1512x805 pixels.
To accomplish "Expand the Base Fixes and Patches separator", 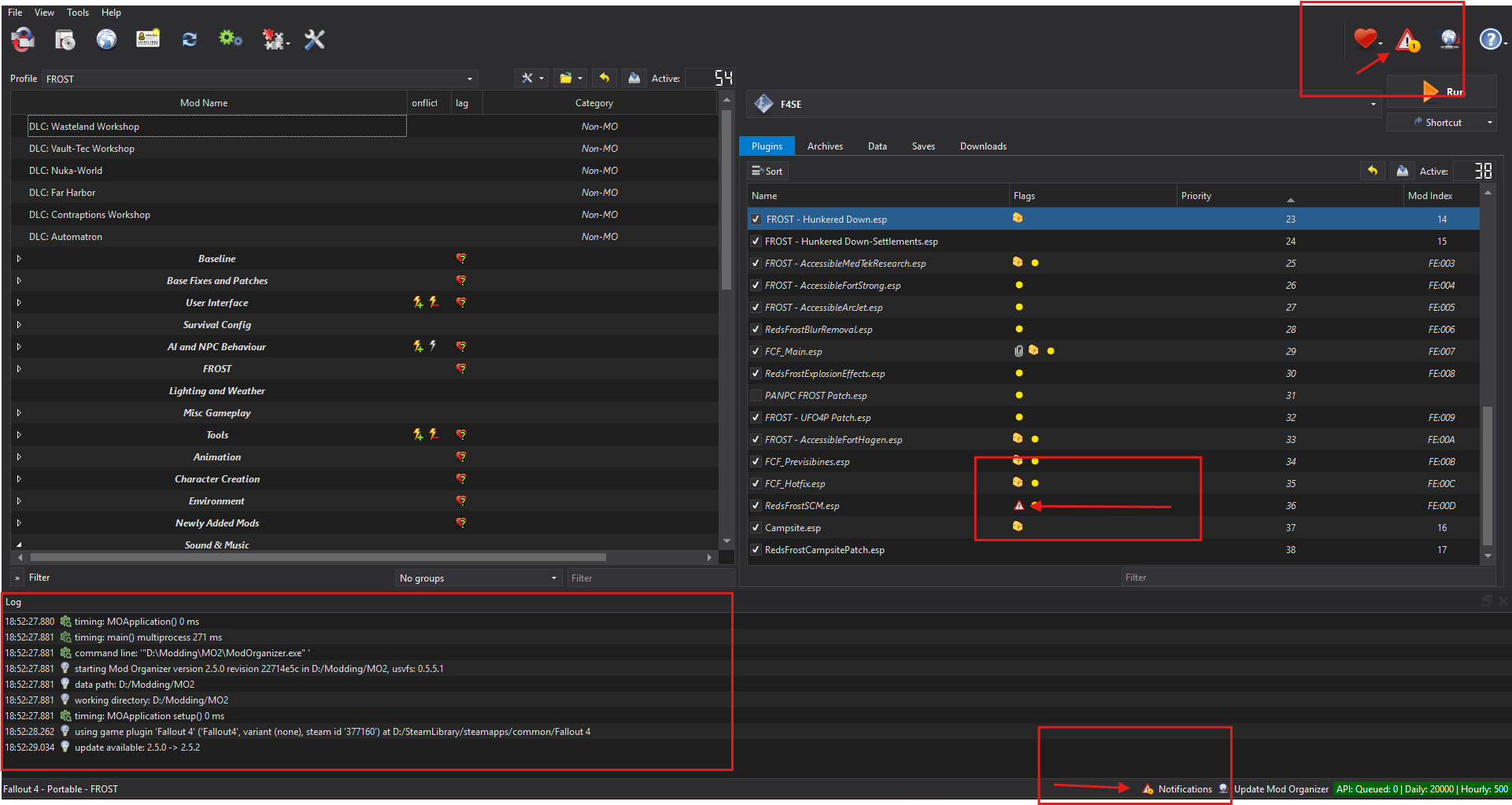I will (x=19, y=281).
